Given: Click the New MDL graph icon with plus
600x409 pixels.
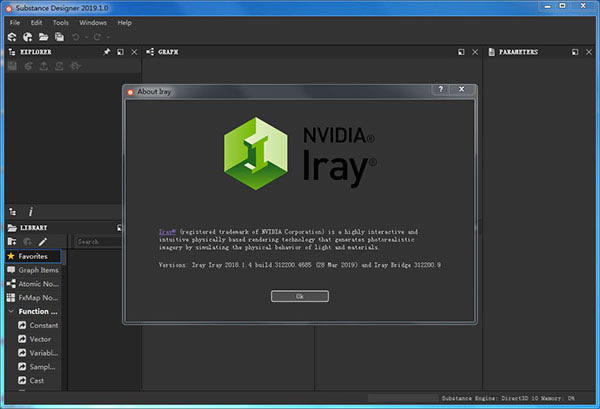Looking at the screenshot, I should click(28, 37).
